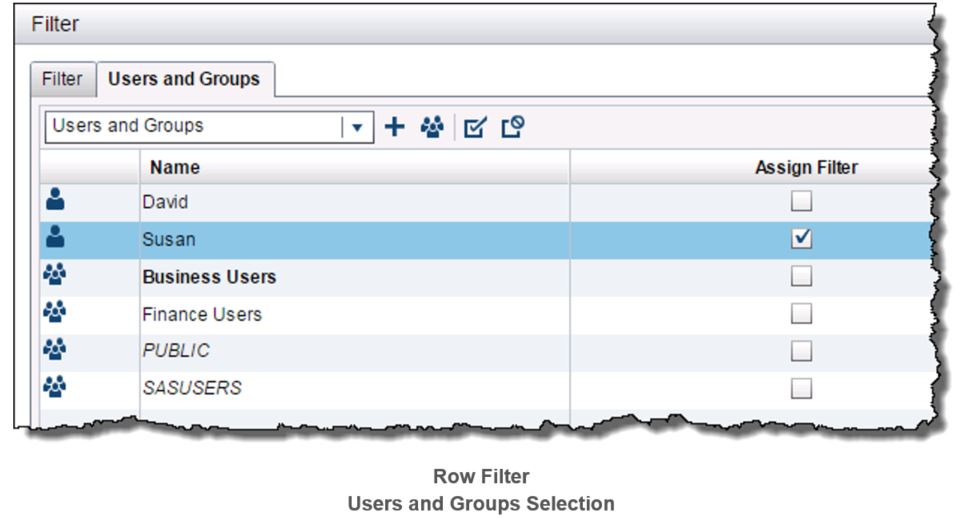Click the plus icon to add user
Viewport: 964px width, 518px height.
395,127
